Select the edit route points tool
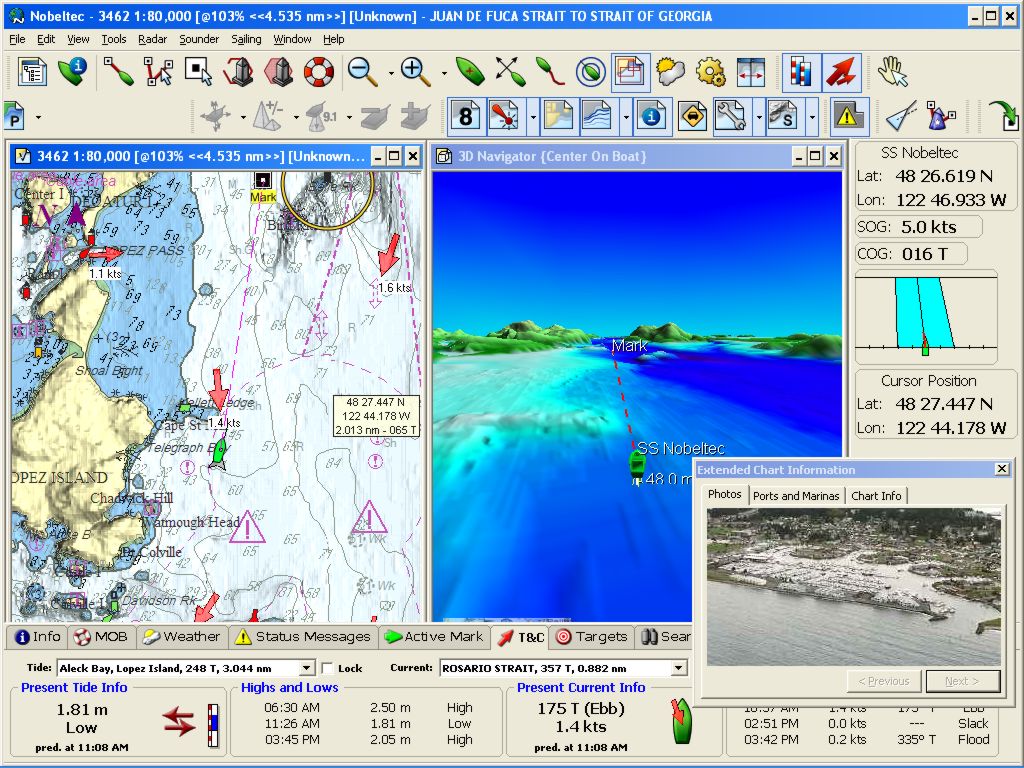 point(159,72)
